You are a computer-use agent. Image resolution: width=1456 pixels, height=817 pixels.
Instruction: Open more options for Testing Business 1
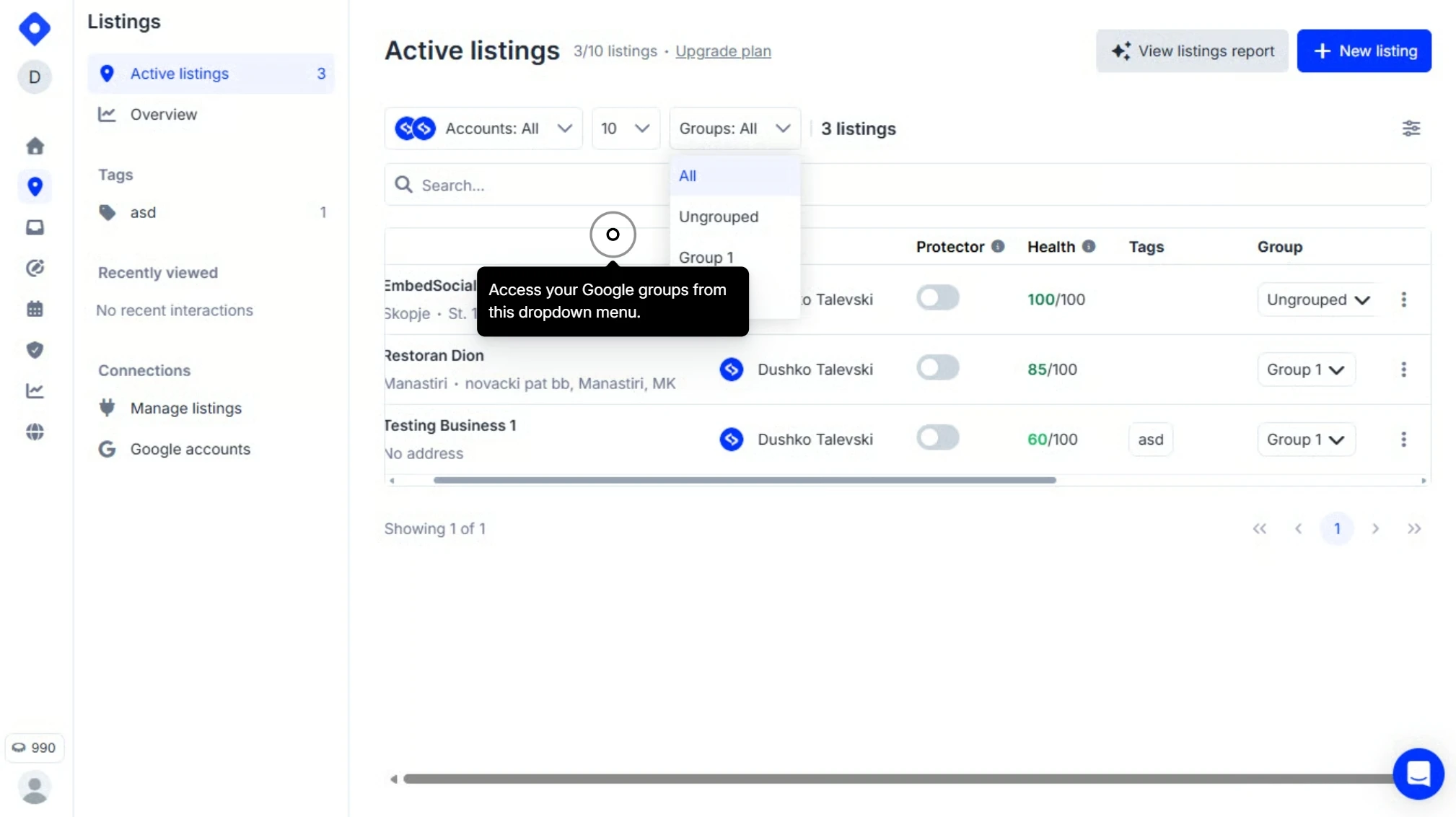(1403, 440)
